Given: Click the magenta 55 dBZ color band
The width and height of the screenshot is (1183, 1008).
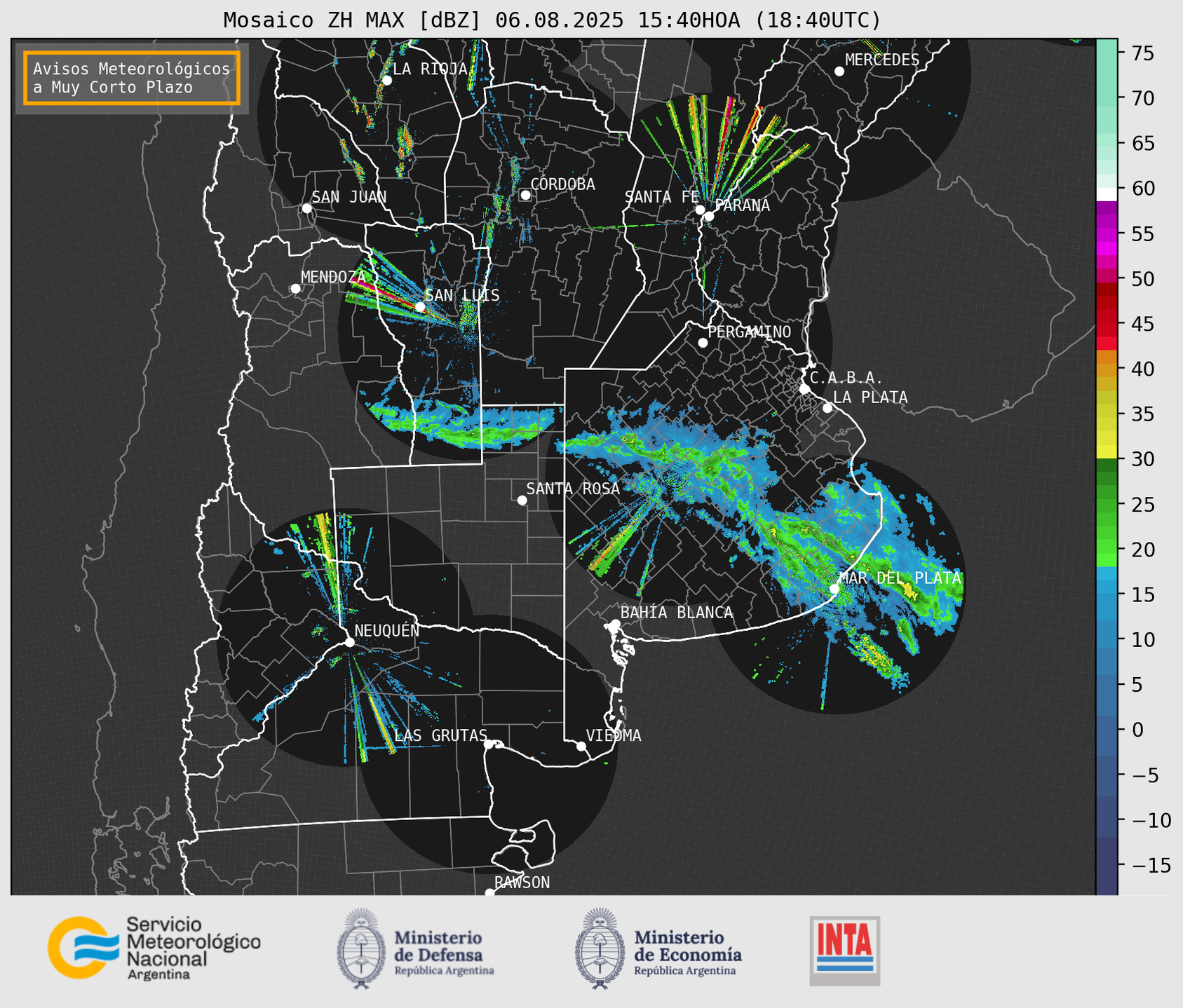Looking at the screenshot, I should pos(1107,235).
